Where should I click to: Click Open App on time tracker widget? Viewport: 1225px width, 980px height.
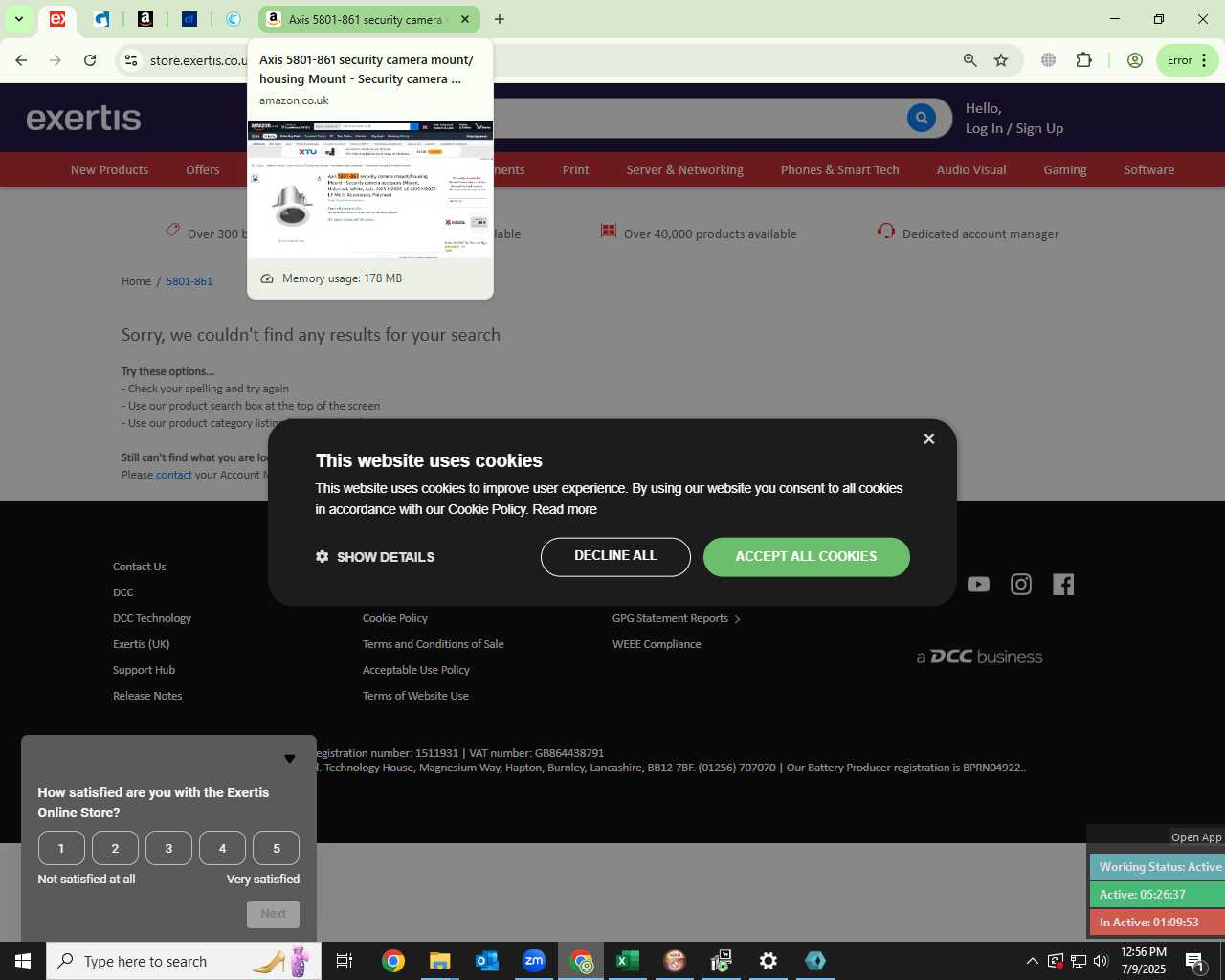pos(1196,837)
